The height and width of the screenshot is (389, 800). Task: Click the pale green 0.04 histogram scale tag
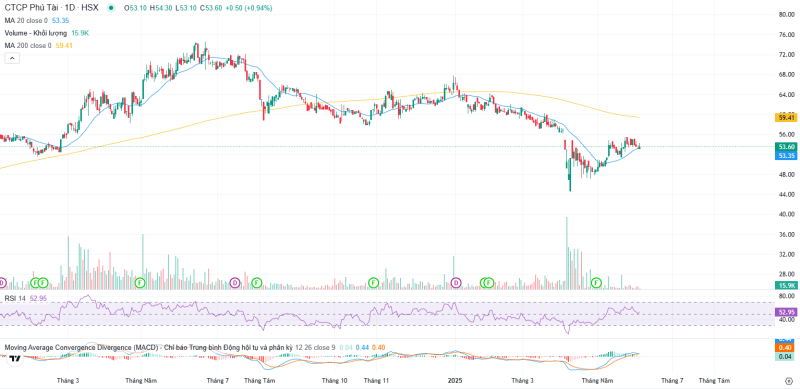pyautogui.click(x=786, y=356)
